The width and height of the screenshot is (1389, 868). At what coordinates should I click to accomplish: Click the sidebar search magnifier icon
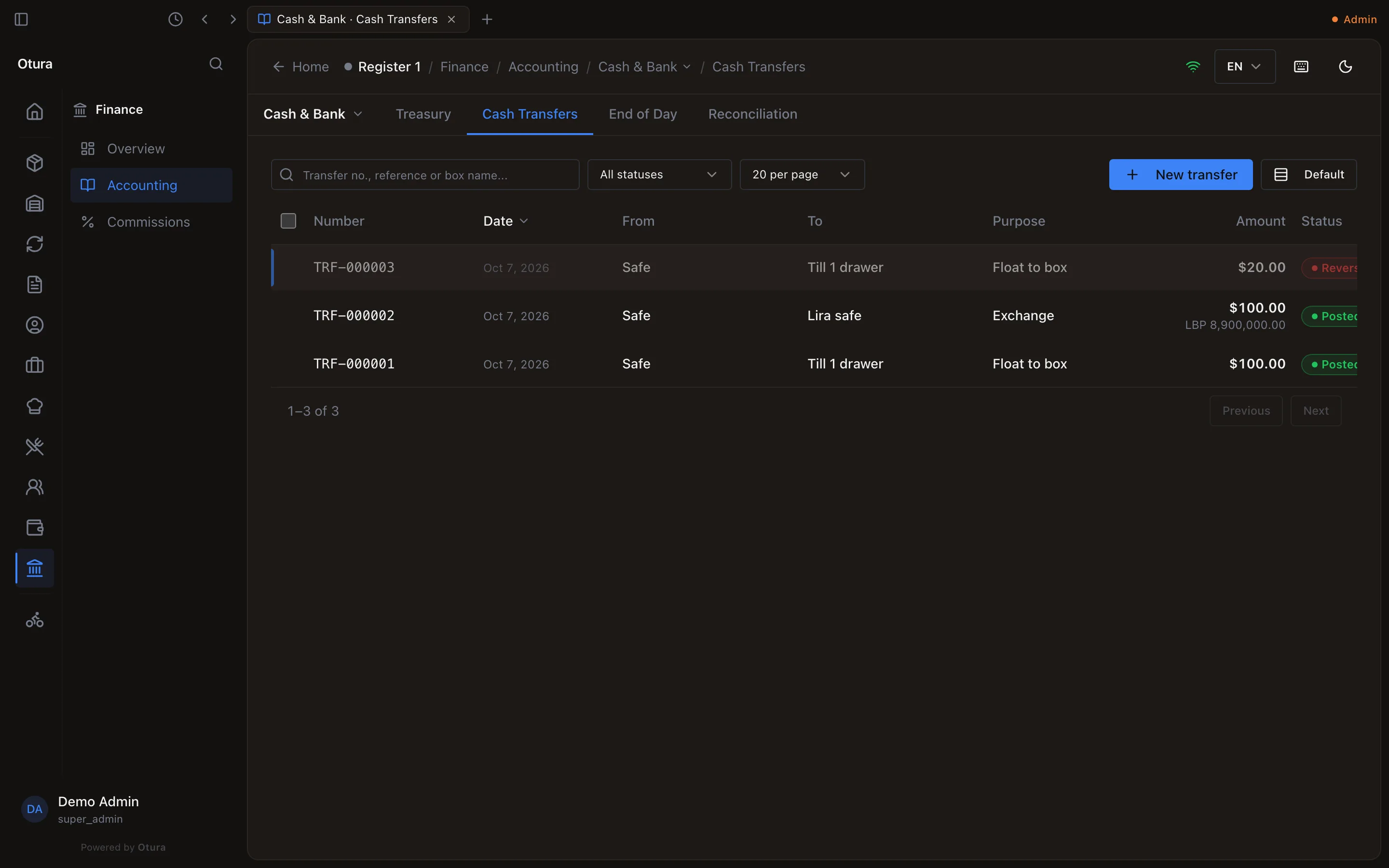216,64
